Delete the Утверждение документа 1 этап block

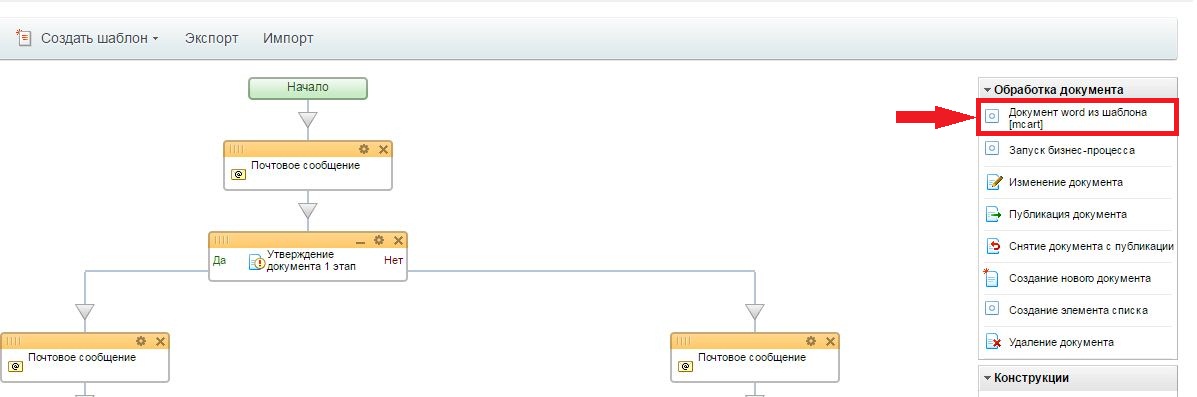pos(397,240)
